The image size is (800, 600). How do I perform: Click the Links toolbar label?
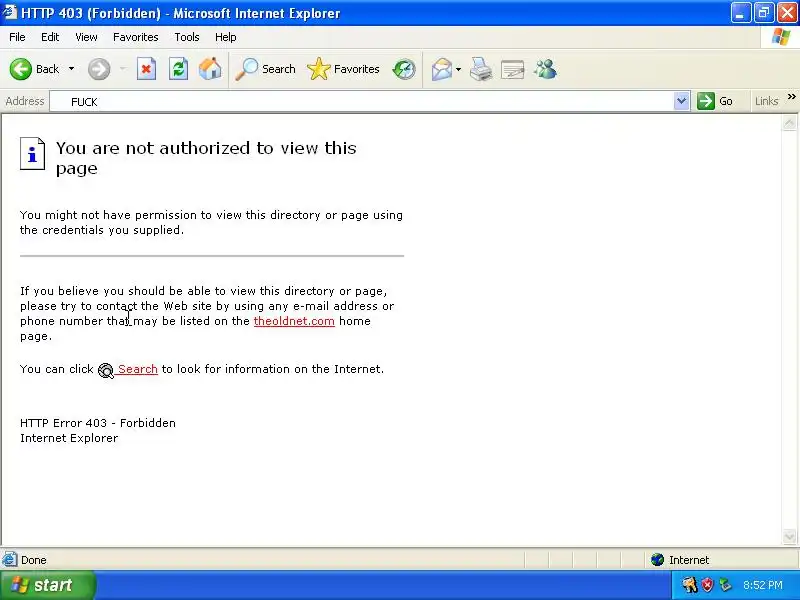click(766, 101)
